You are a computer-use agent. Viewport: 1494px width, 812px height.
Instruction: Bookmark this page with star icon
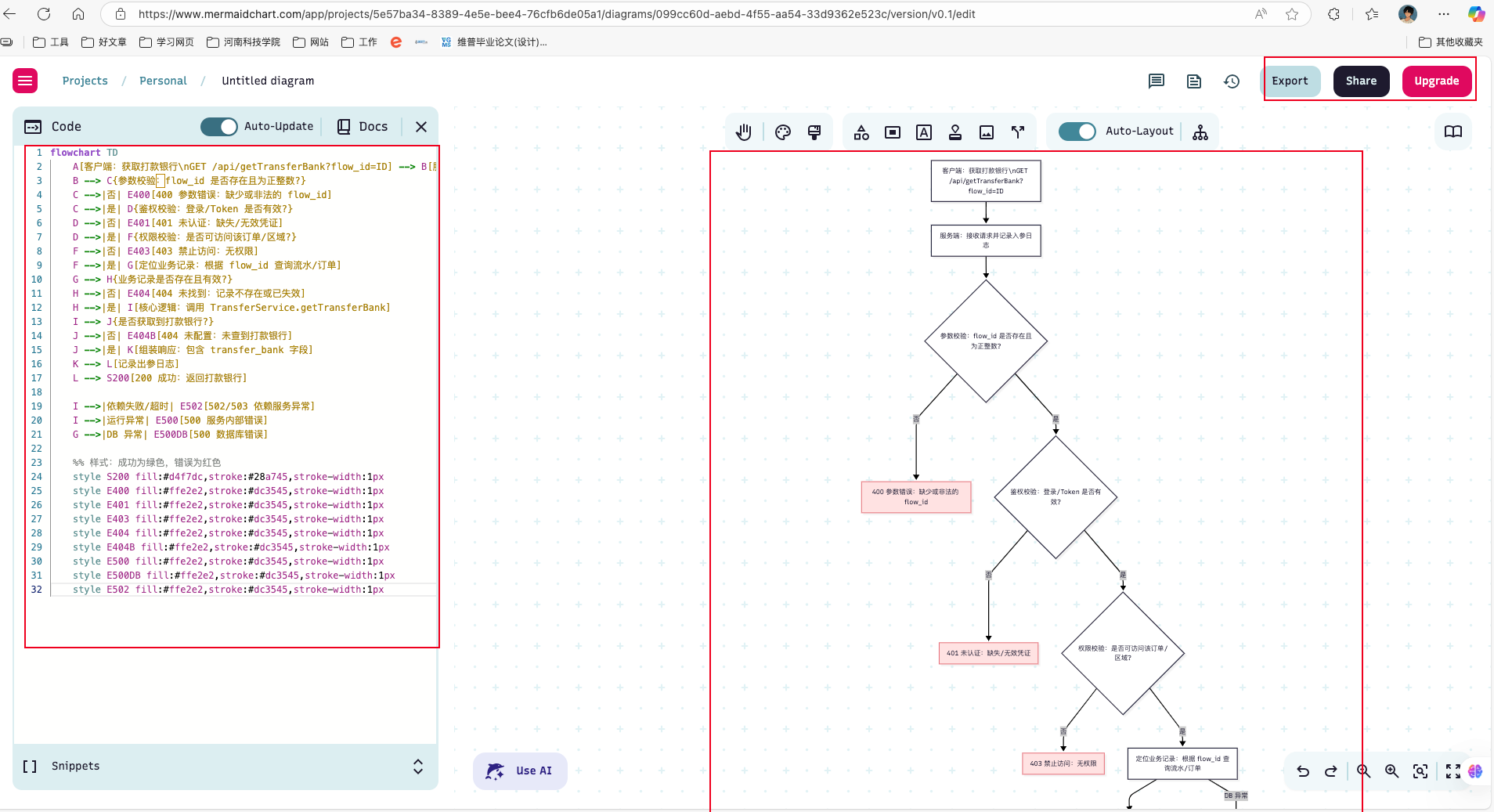pos(1292,14)
